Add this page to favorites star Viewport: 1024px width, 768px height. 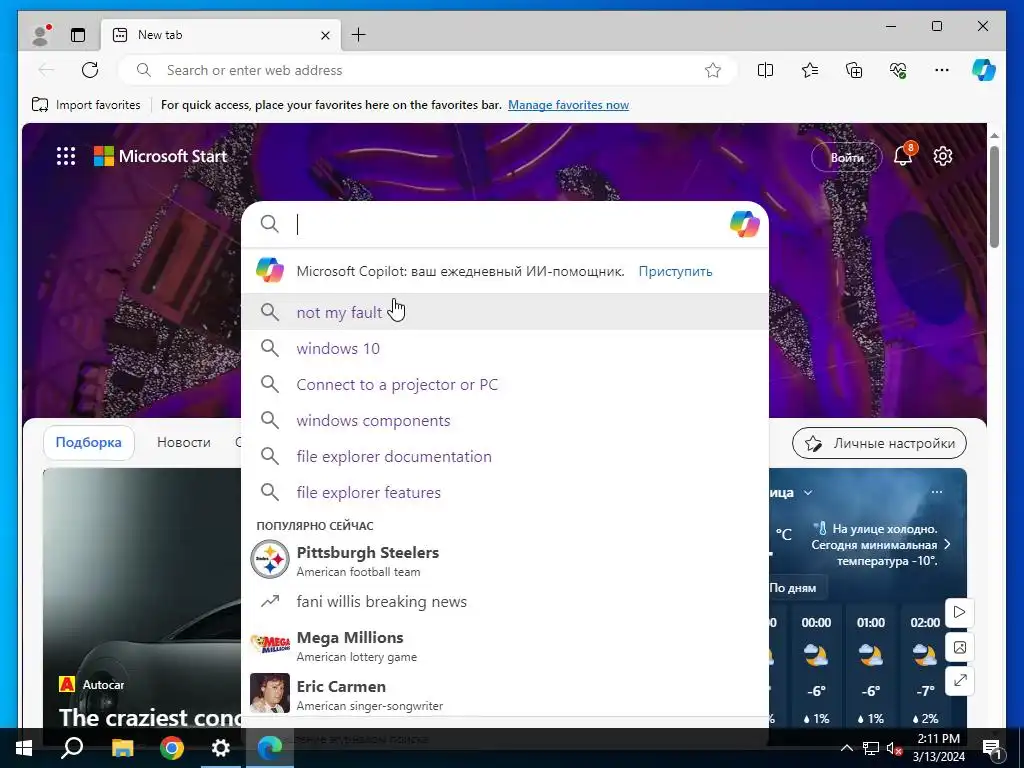tap(712, 70)
